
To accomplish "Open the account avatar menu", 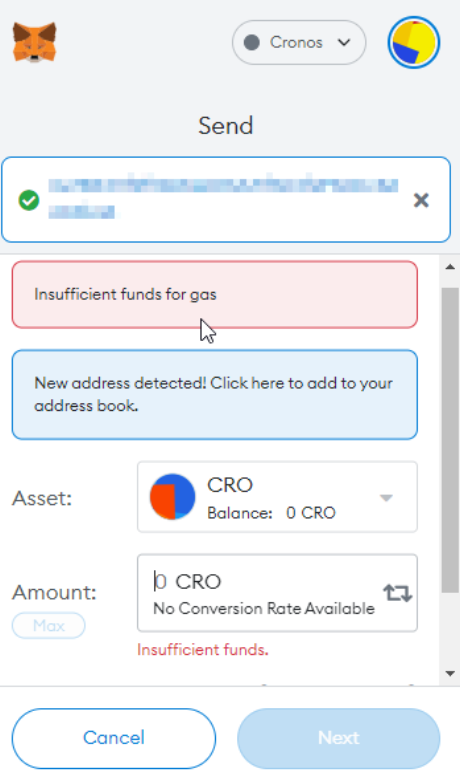I will [414, 42].
